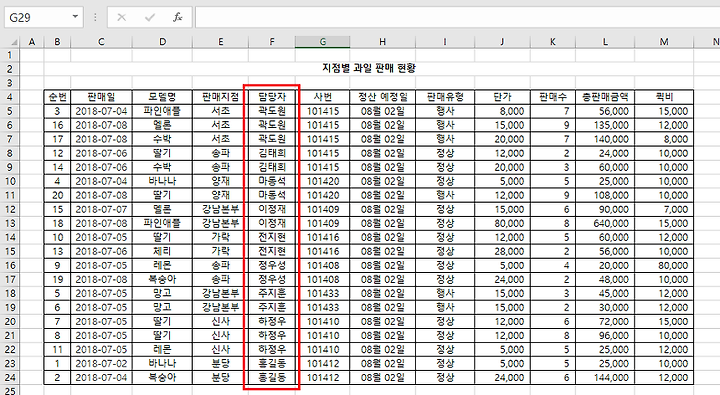Select column B header
The image size is (720, 395).
57,42
